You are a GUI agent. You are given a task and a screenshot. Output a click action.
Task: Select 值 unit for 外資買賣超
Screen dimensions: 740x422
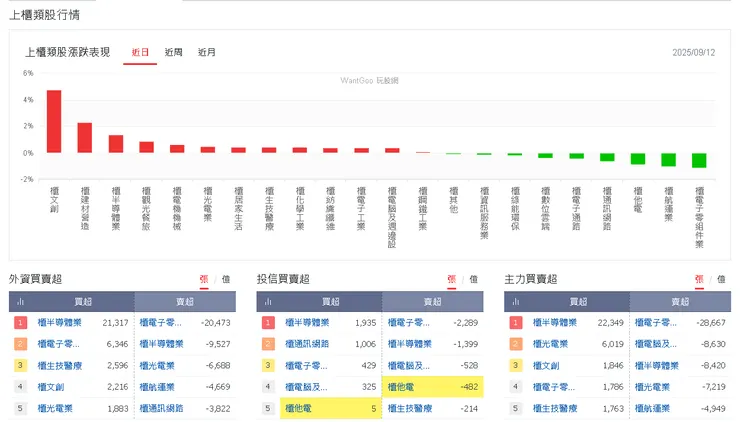tap(226, 279)
